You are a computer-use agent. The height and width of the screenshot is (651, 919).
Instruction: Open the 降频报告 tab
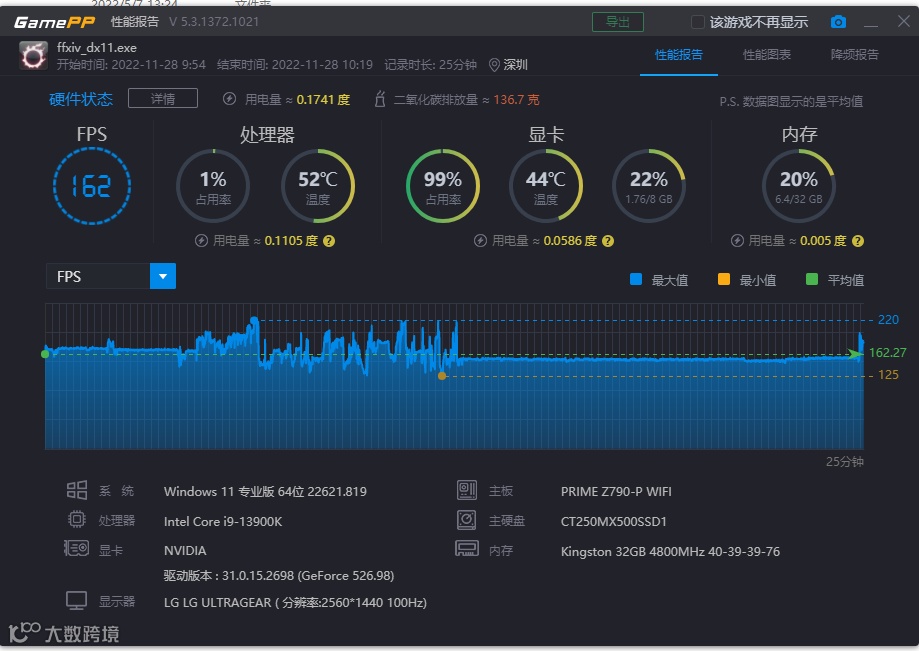[x=855, y=55]
